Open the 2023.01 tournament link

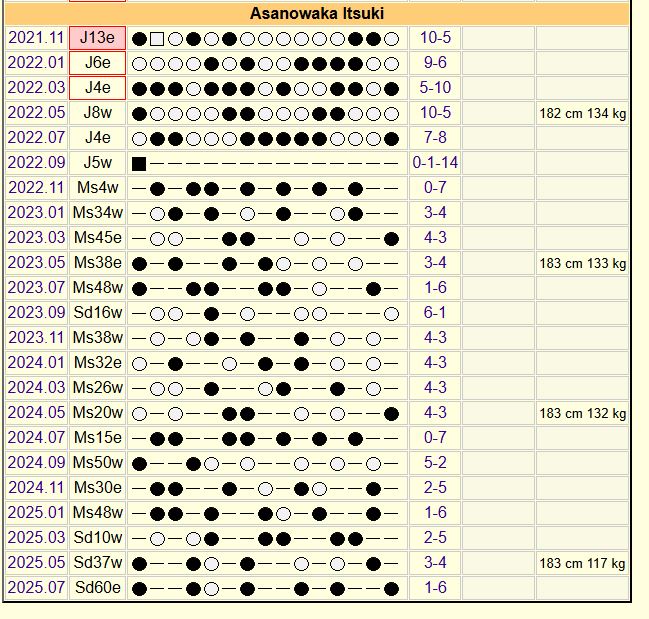36,213
